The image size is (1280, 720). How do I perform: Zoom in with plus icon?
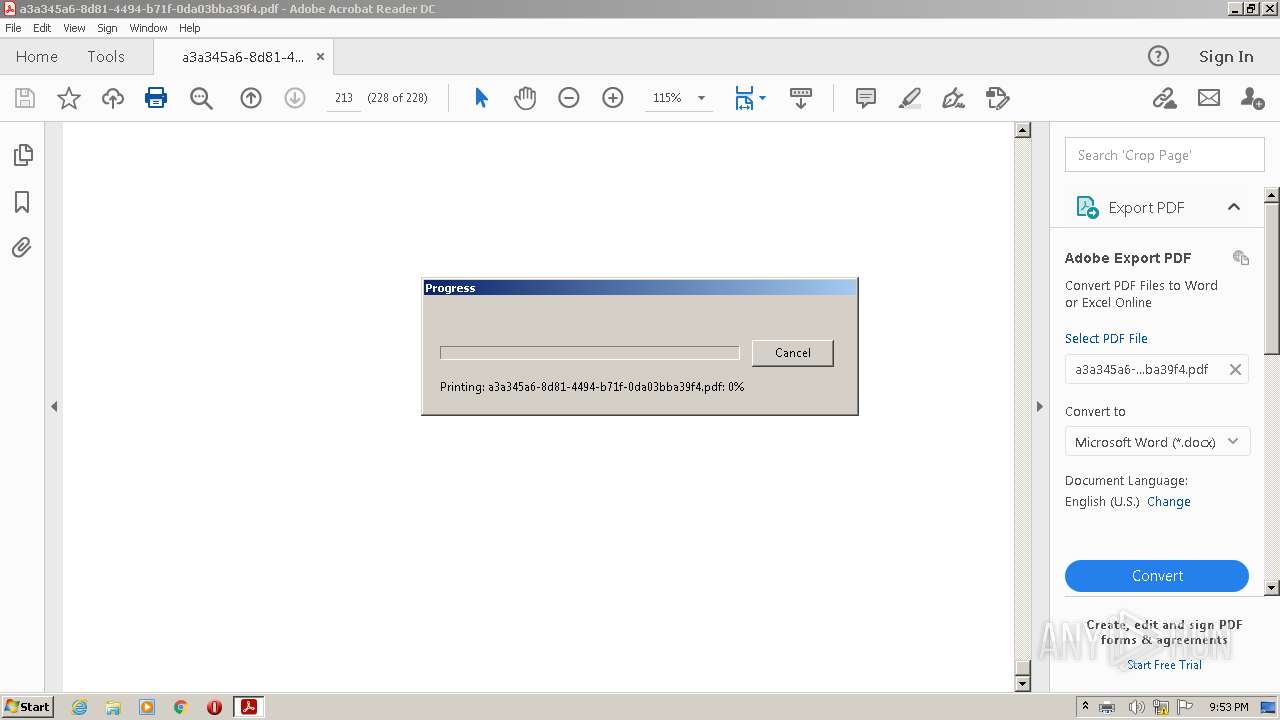pyautogui.click(x=613, y=98)
